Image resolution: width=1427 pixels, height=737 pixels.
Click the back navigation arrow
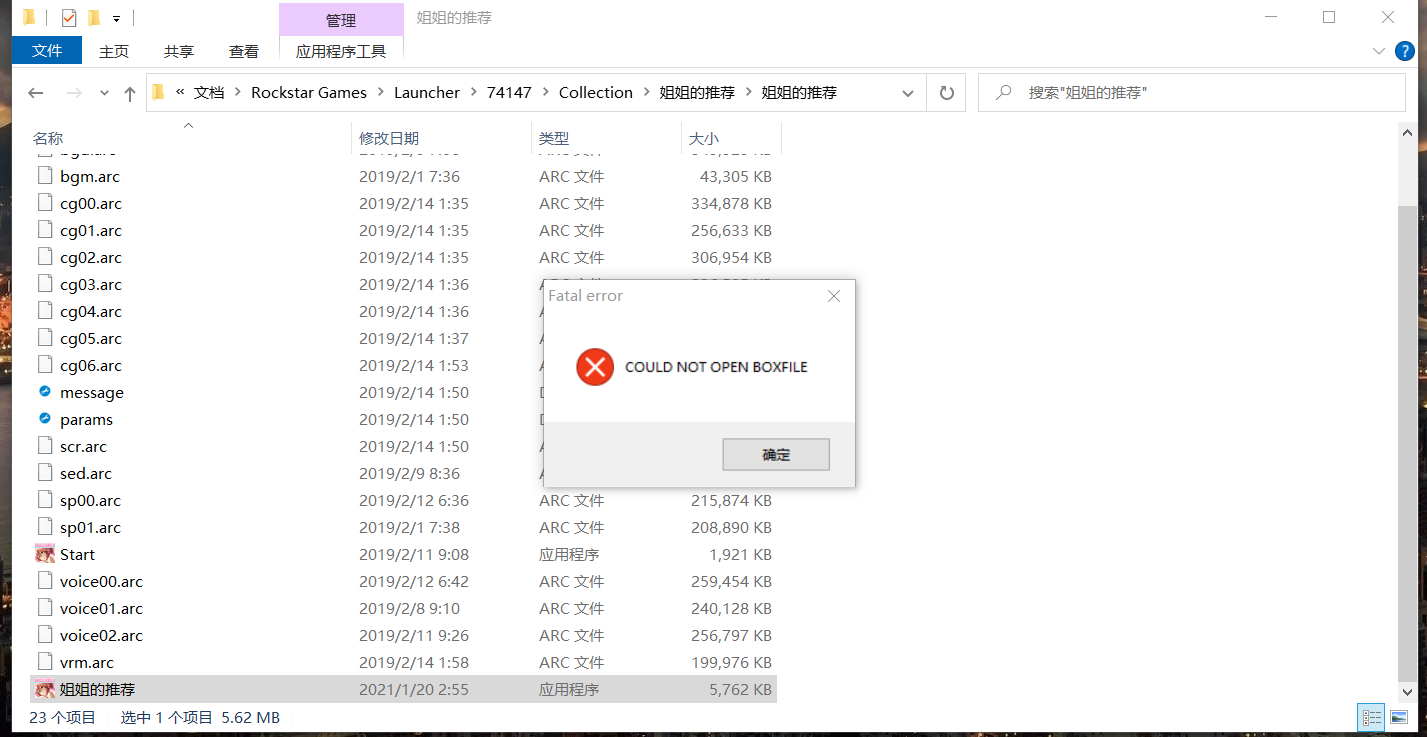pyautogui.click(x=36, y=92)
